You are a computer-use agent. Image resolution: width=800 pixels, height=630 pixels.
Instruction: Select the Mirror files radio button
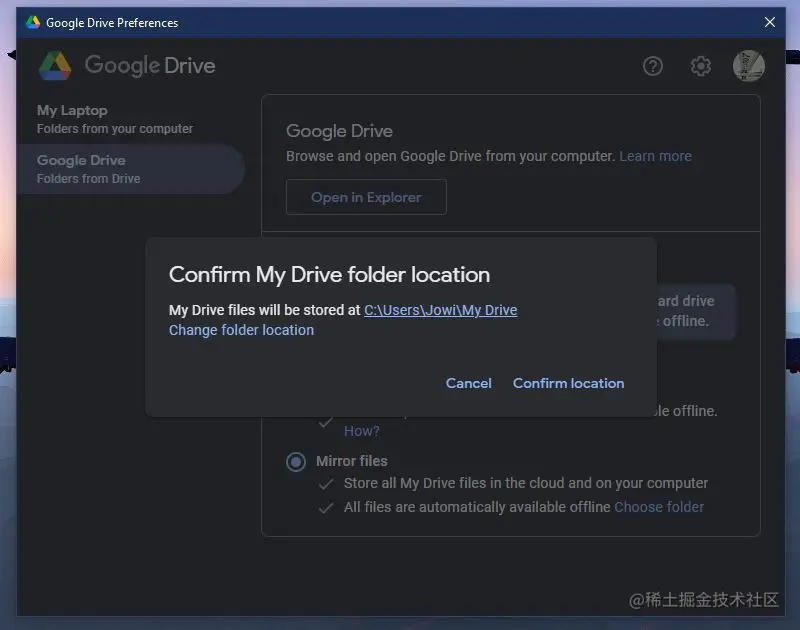point(296,462)
